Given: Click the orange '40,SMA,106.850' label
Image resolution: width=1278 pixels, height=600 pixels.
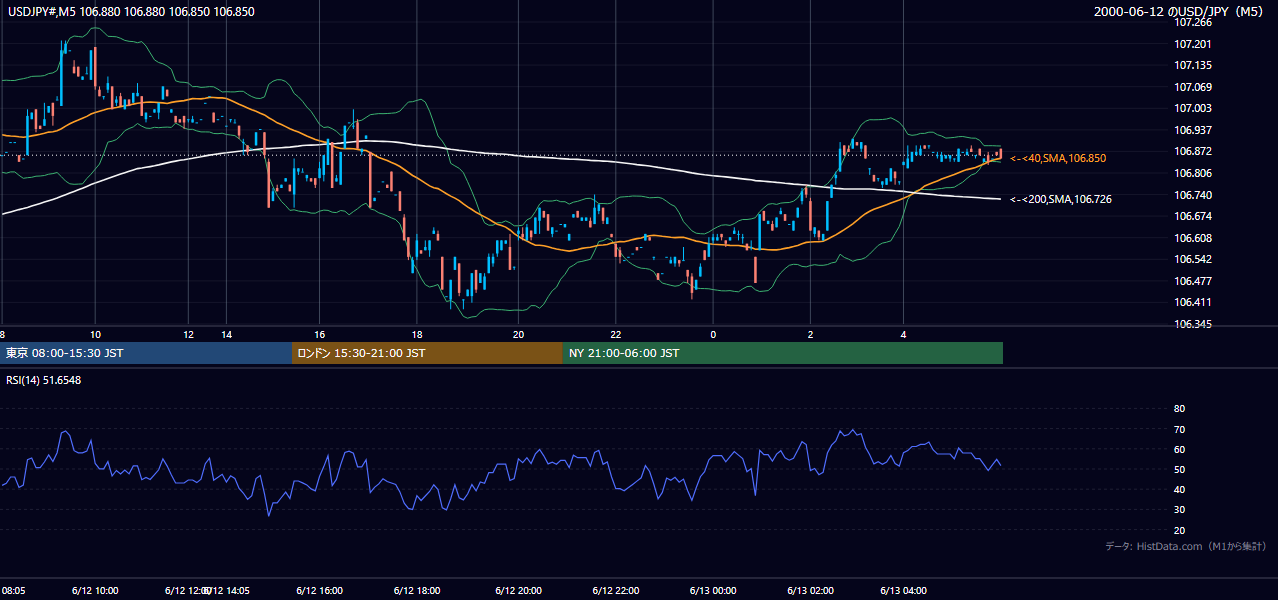Looking at the screenshot, I should pyautogui.click(x=1058, y=158).
